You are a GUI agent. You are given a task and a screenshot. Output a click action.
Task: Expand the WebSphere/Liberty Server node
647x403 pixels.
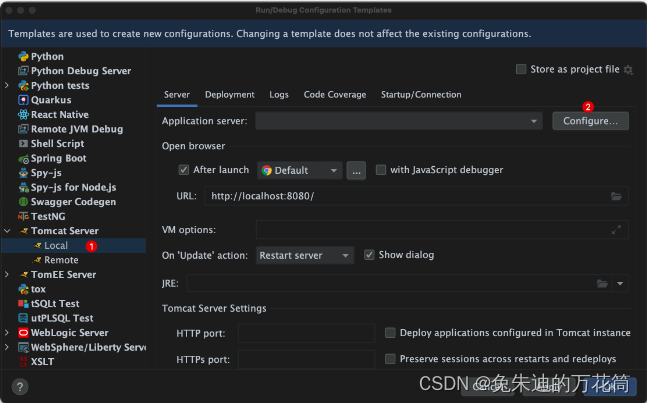tap(7, 347)
